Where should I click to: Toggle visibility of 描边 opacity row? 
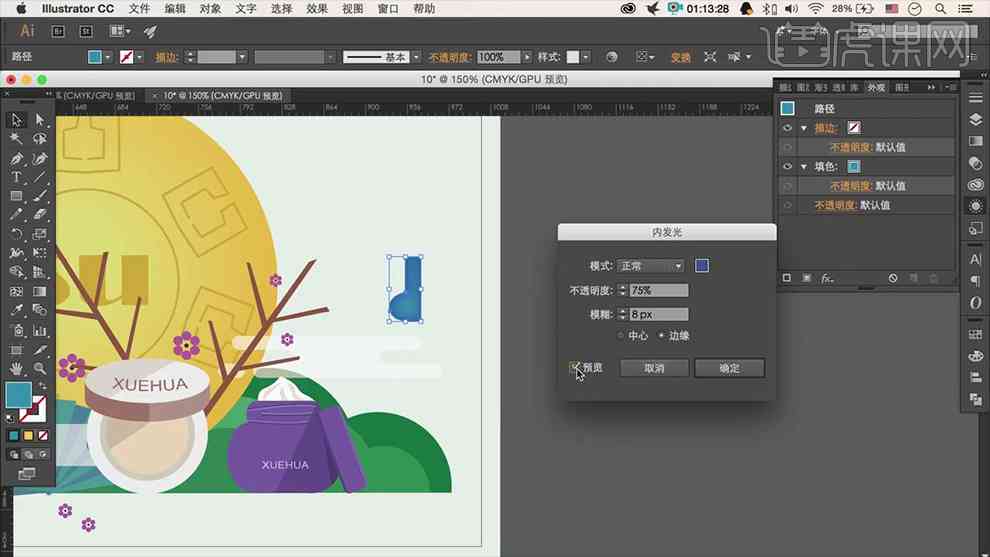point(787,147)
